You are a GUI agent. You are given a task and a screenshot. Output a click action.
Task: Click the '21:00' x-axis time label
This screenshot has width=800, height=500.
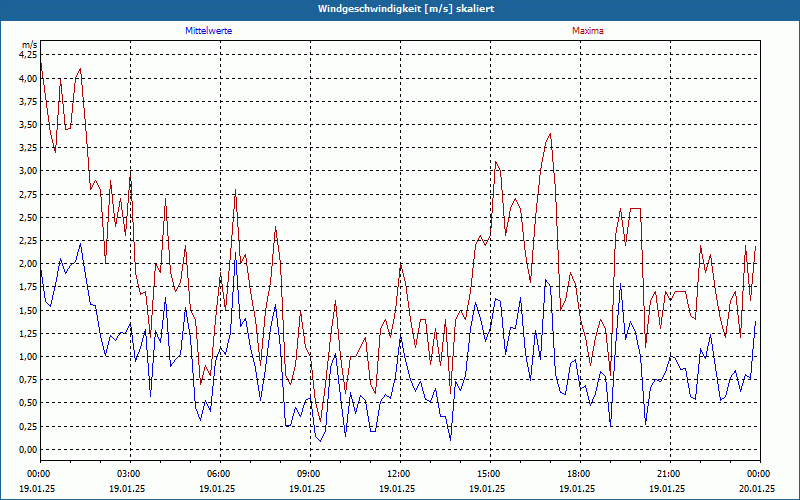(667, 473)
